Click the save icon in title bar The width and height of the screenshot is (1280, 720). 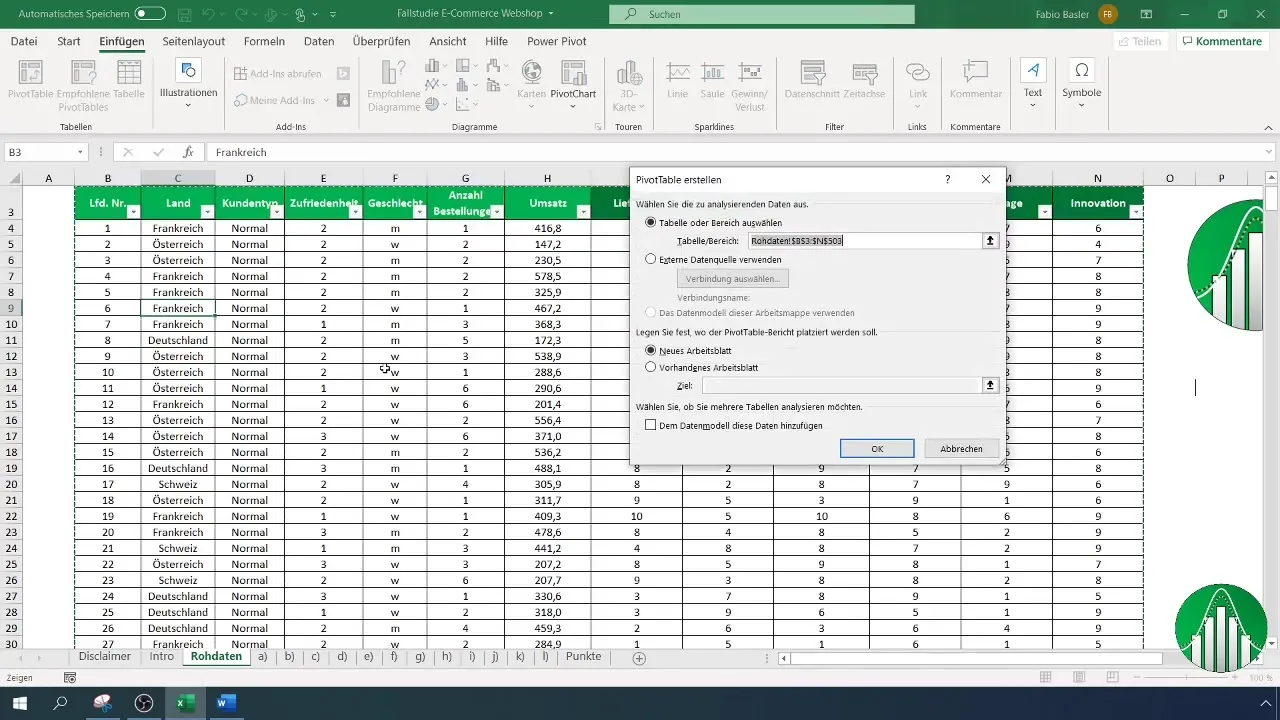186,14
